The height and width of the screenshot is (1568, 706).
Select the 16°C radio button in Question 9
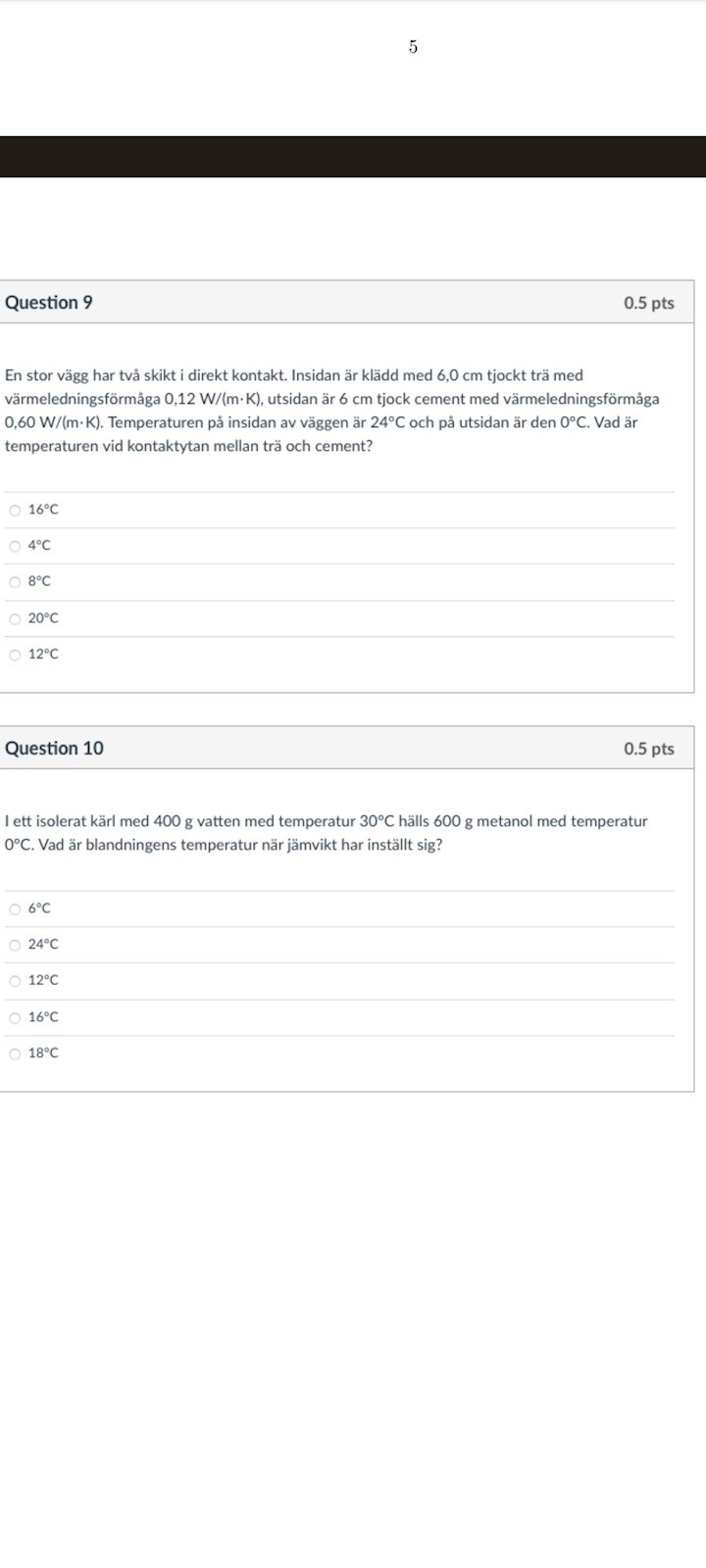[x=15, y=510]
